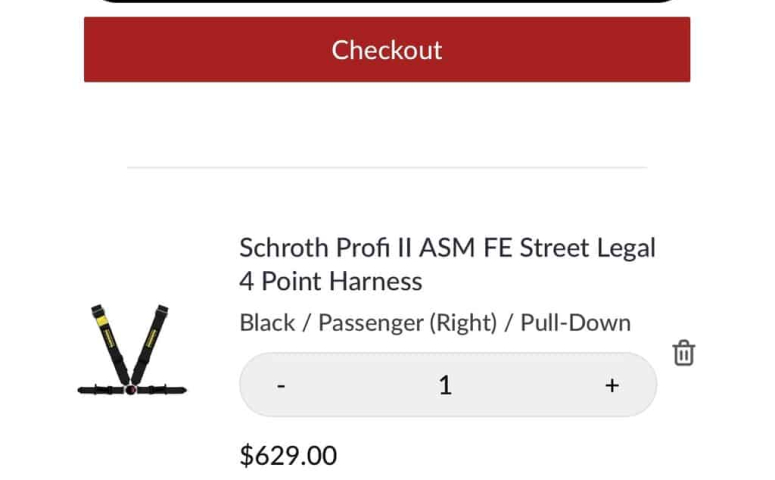Viewport: 775px width, 480px height.
Task: Click the gray quantity pill background
Action: pos(530,385)
